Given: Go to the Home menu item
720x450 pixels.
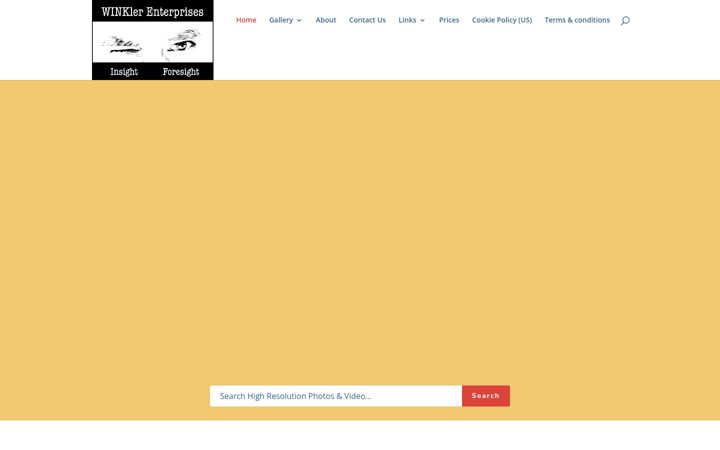Looking at the screenshot, I should (246, 20).
